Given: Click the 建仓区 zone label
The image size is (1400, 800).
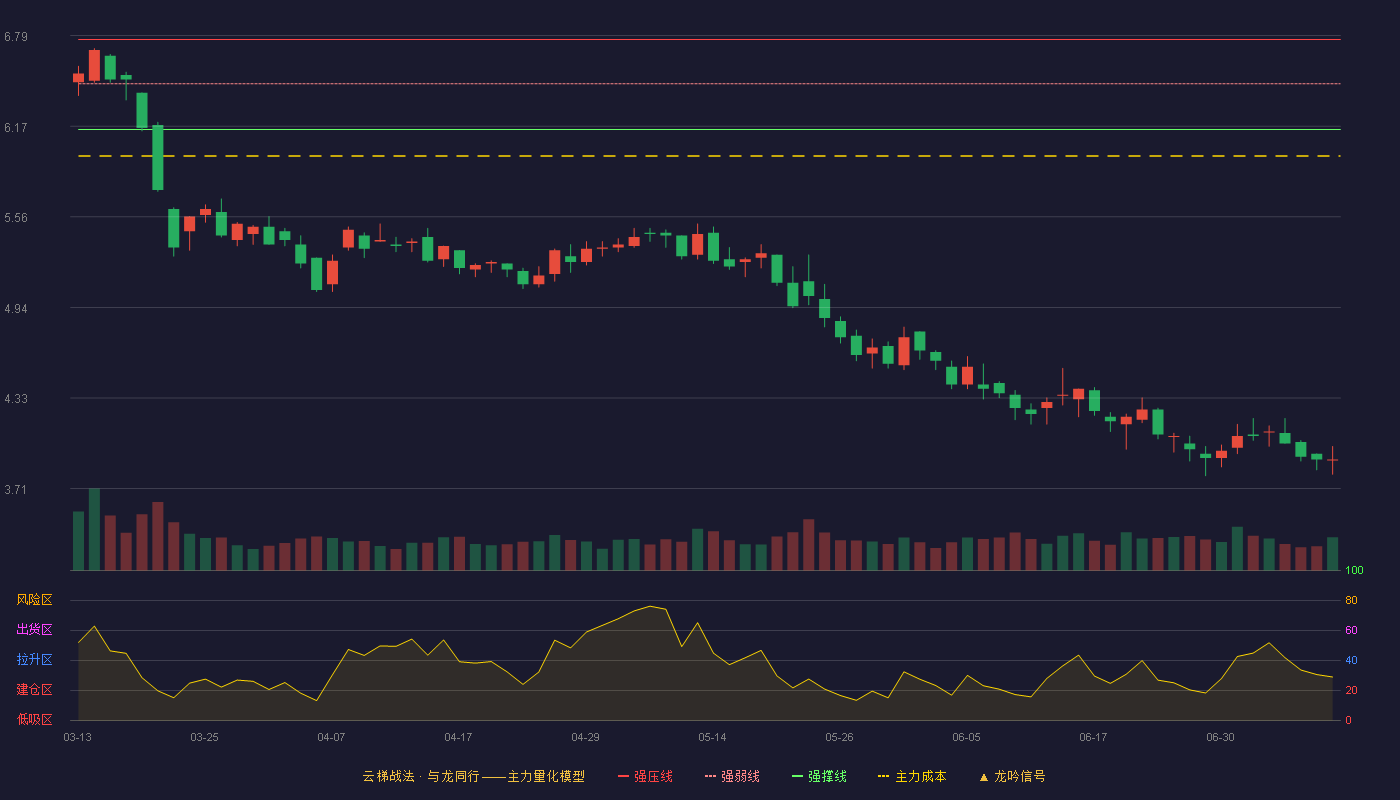Looking at the screenshot, I should pyautogui.click(x=34, y=690).
